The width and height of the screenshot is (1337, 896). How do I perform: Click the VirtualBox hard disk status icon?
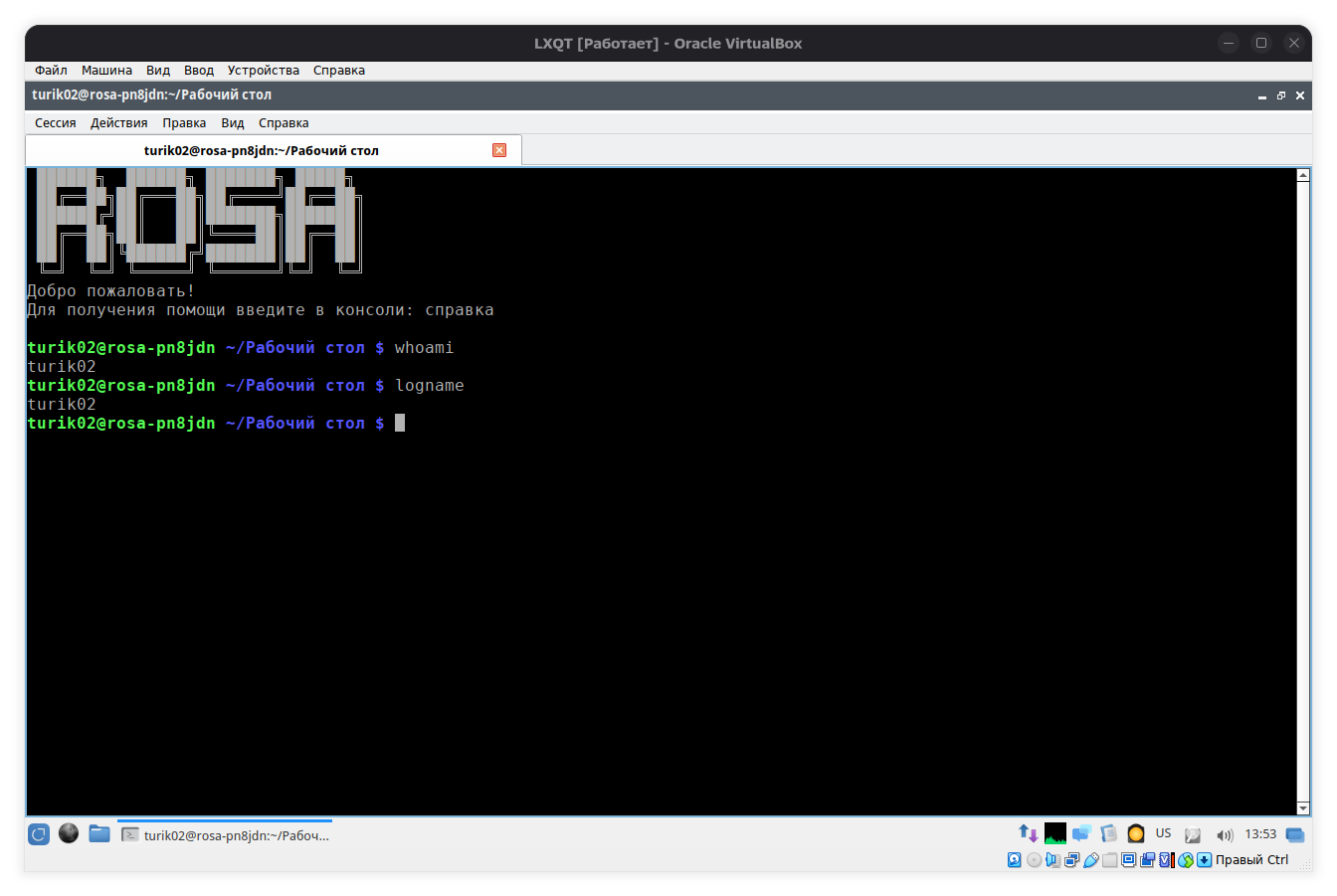click(1015, 860)
